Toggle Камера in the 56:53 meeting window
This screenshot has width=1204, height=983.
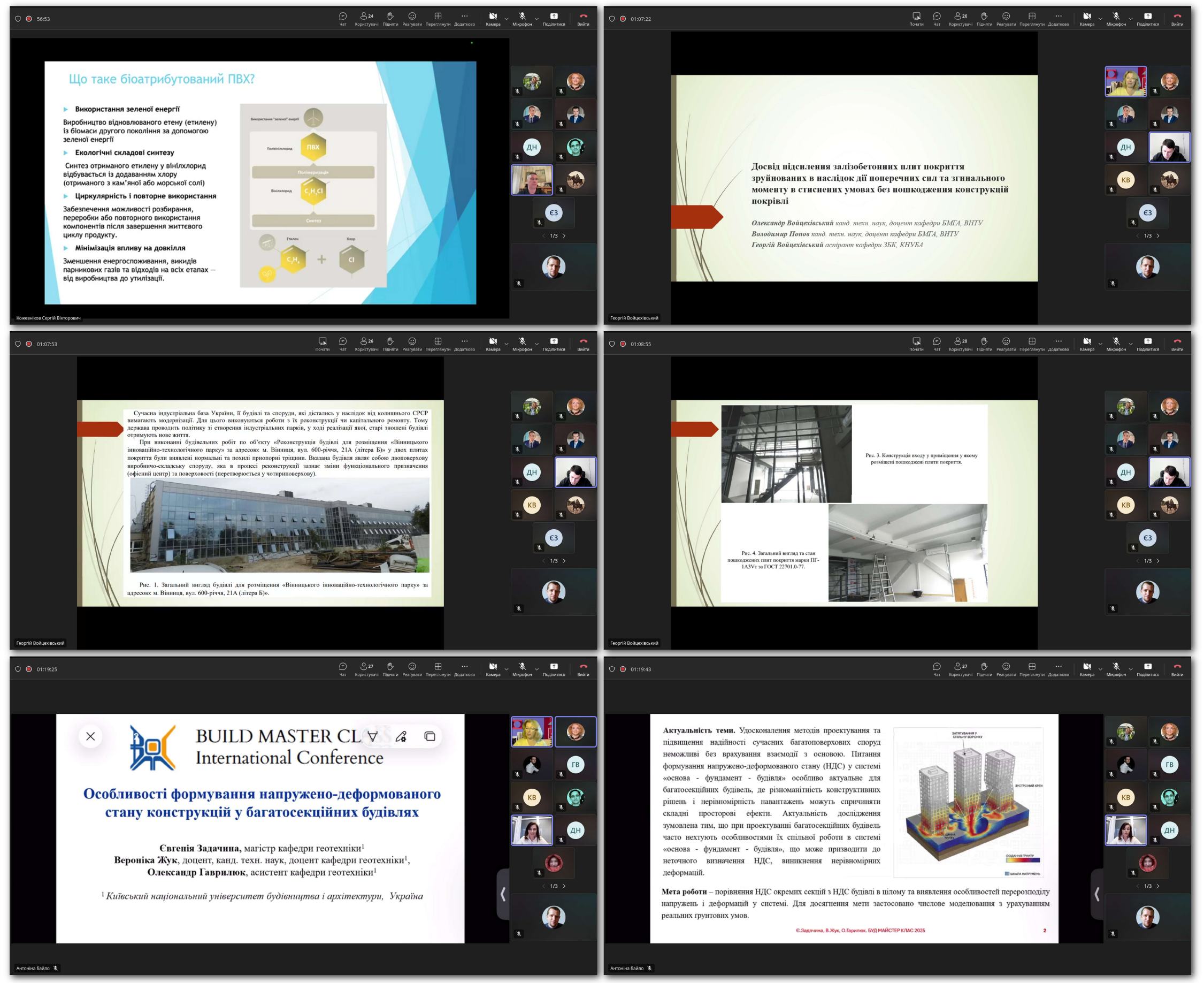click(493, 18)
